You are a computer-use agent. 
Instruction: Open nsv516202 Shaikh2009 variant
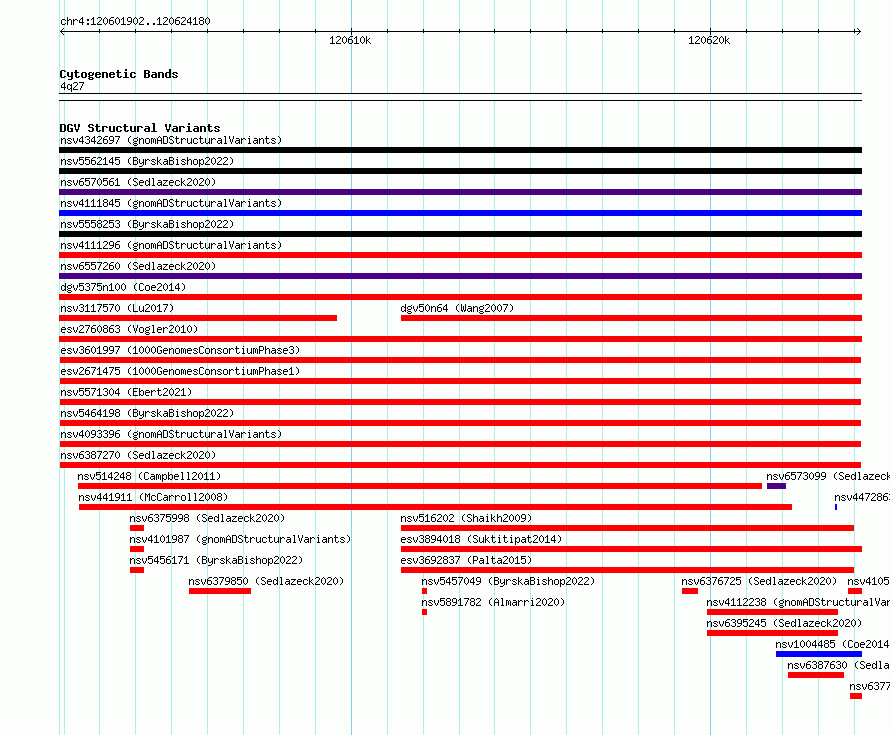click(x=466, y=518)
